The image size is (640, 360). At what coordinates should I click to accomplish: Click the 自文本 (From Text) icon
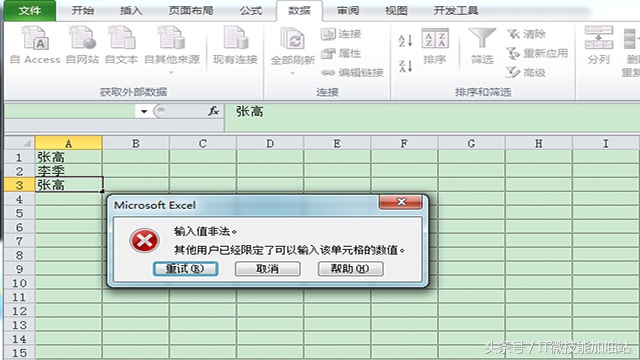pos(121,45)
